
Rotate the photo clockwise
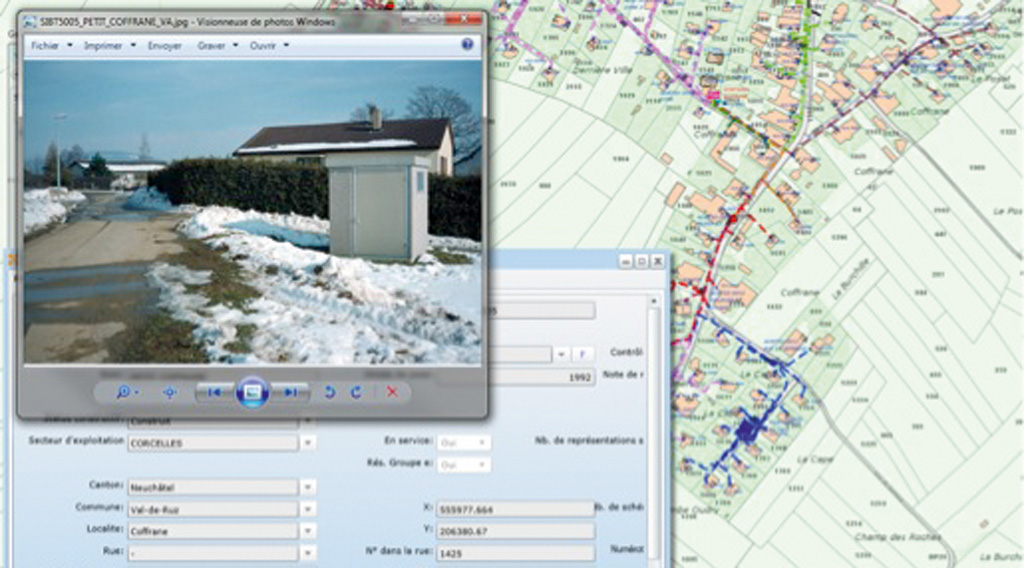[x=355, y=392]
